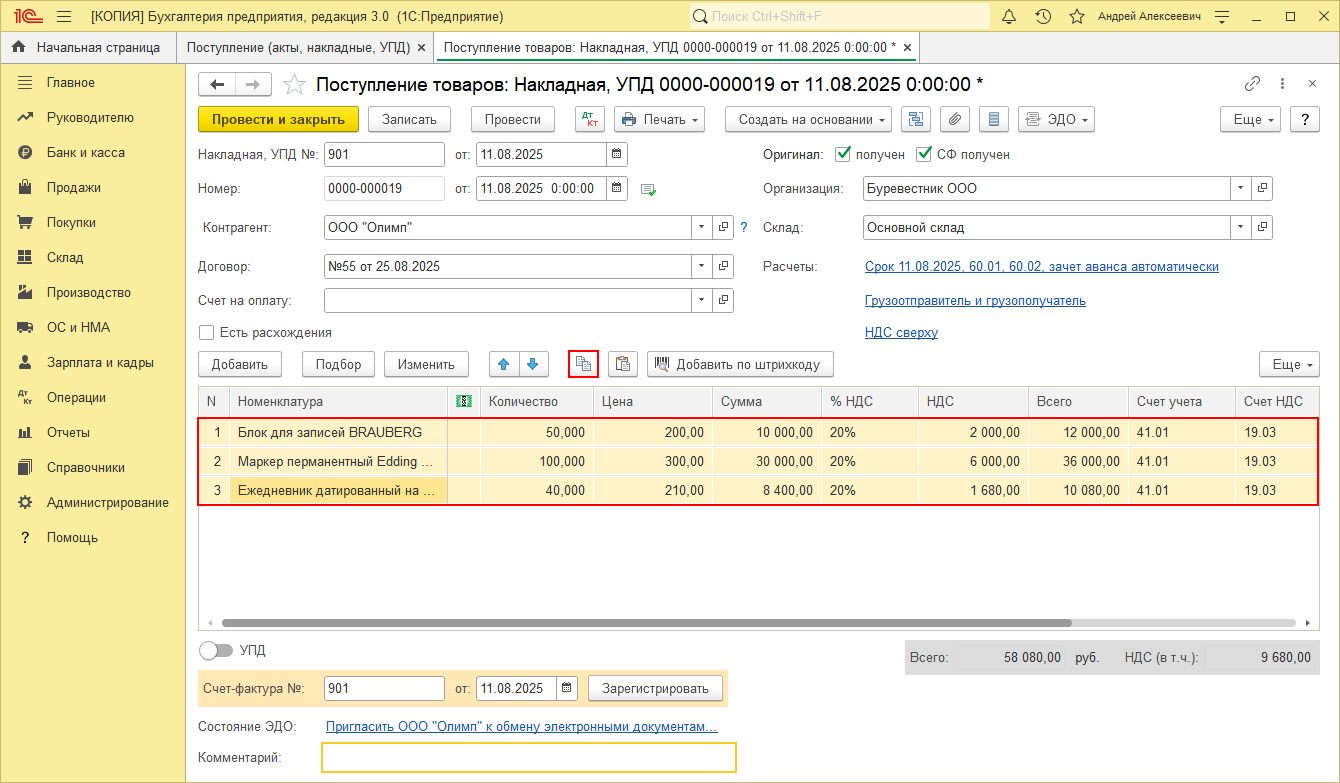Open the Печать dropdown menu

[659, 119]
